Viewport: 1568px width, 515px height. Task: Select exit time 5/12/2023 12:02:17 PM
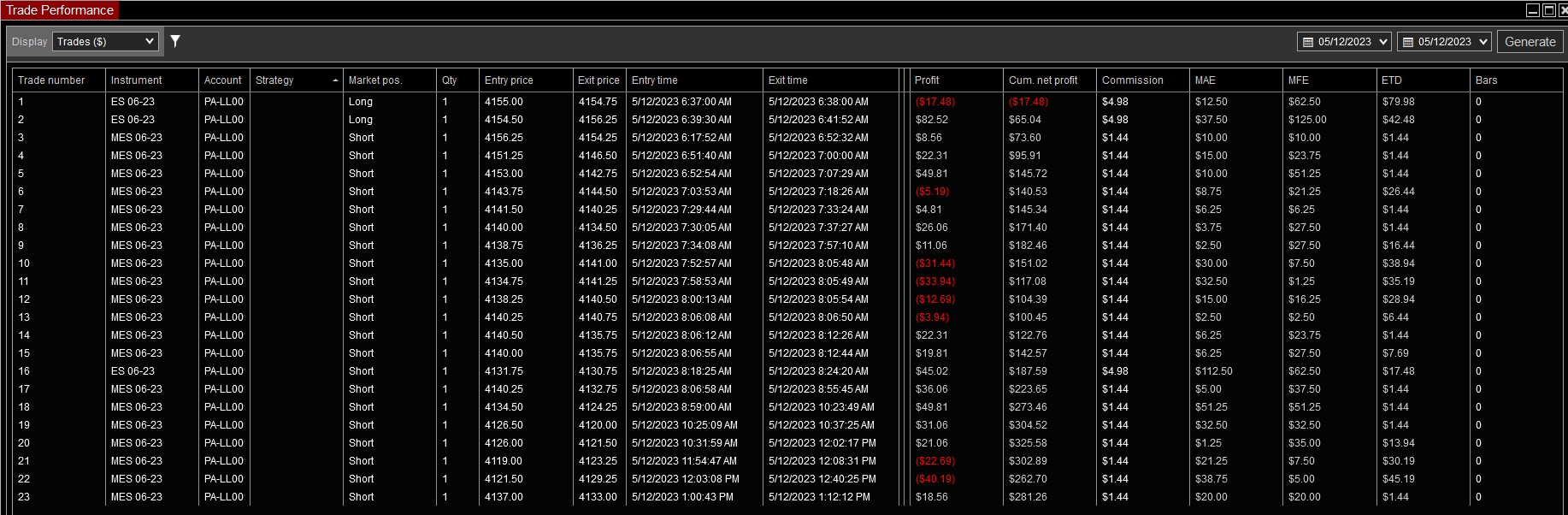pos(822,443)
